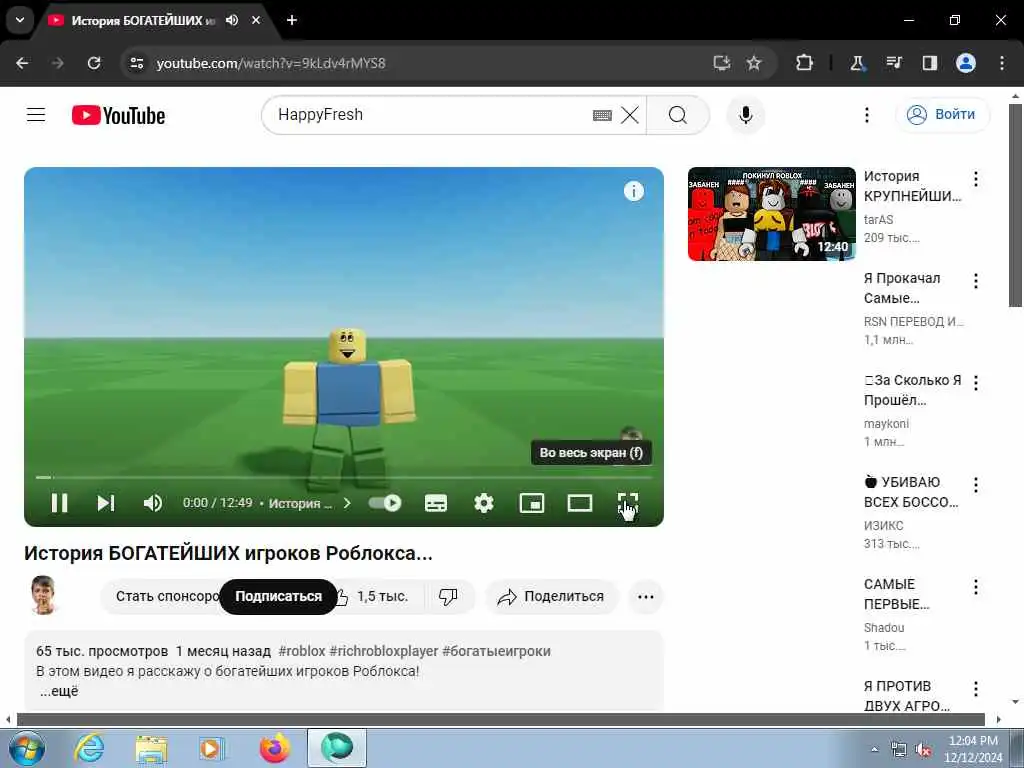Click the youtube.com address bar URL
Image resolution: width=1024 pixels, height=768 pixels.
pyautogui.click(x=270, y=63)
